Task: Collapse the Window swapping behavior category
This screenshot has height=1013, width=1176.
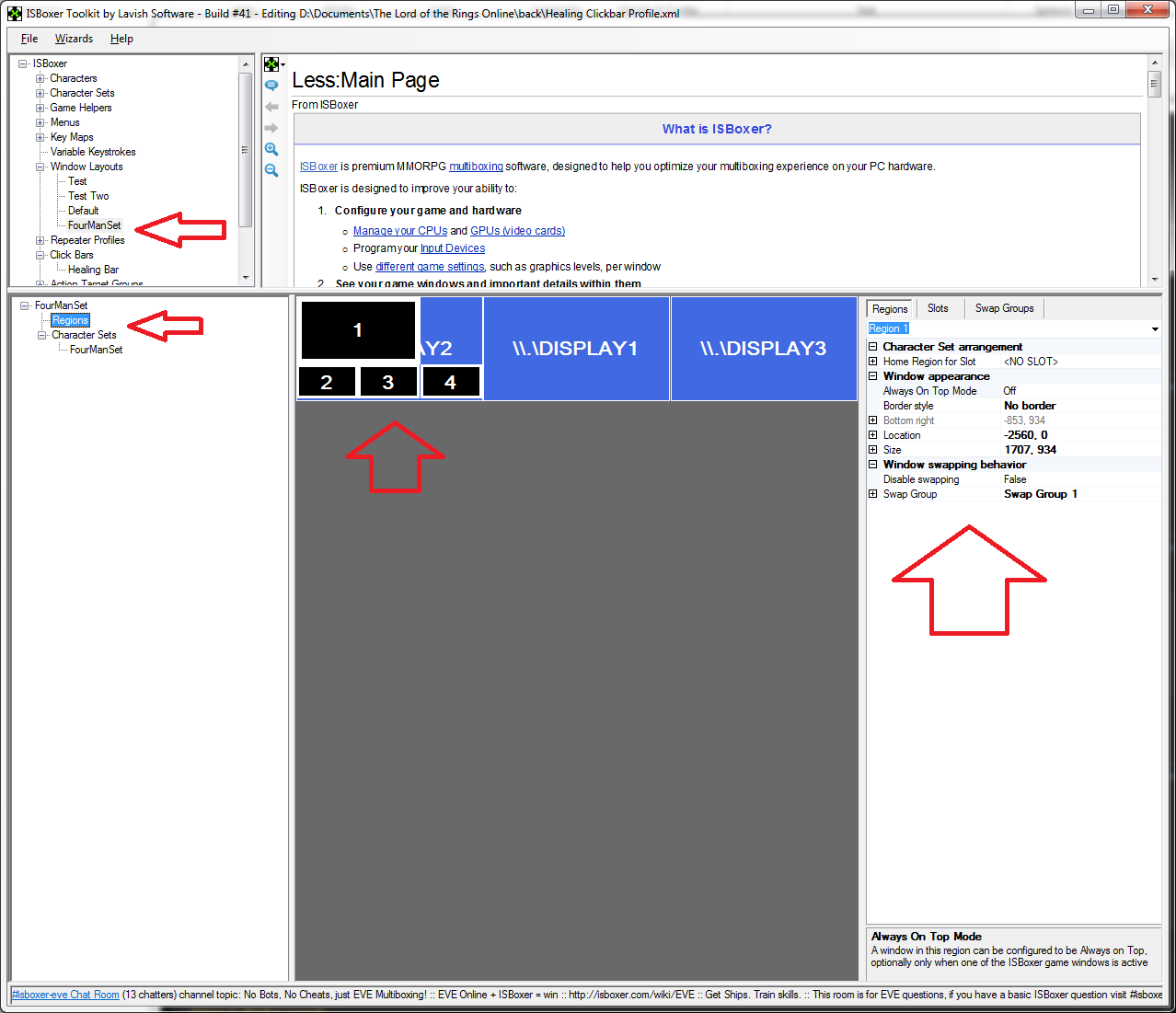Action: click(873, 465)
